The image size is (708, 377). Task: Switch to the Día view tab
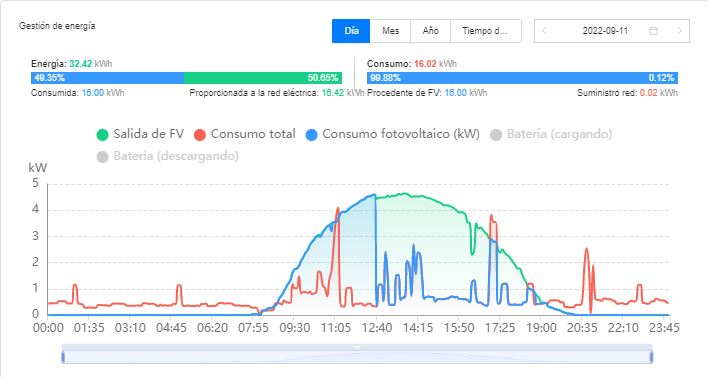coord(351,31)
